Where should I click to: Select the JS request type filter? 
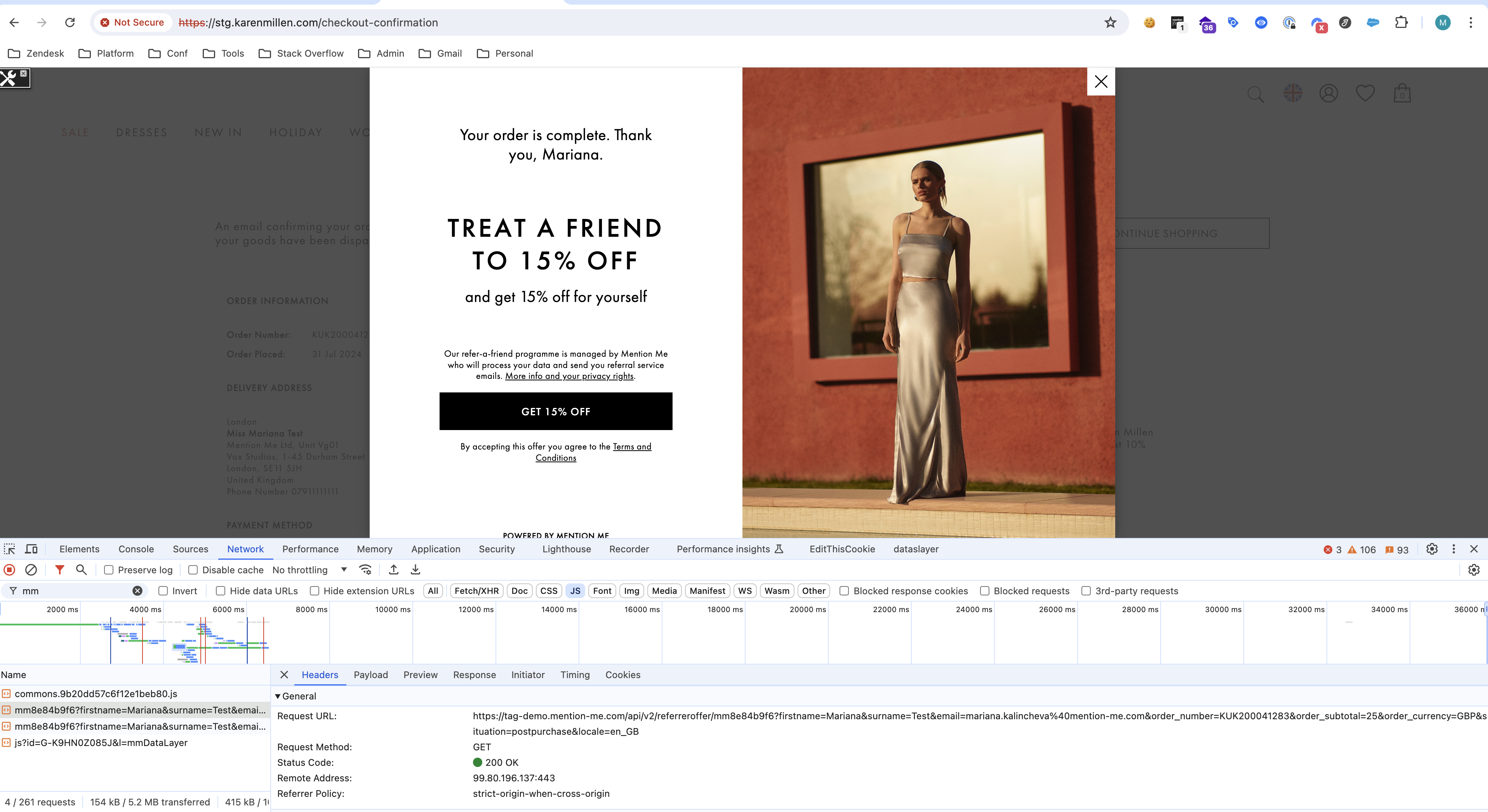tap(575, 590)
